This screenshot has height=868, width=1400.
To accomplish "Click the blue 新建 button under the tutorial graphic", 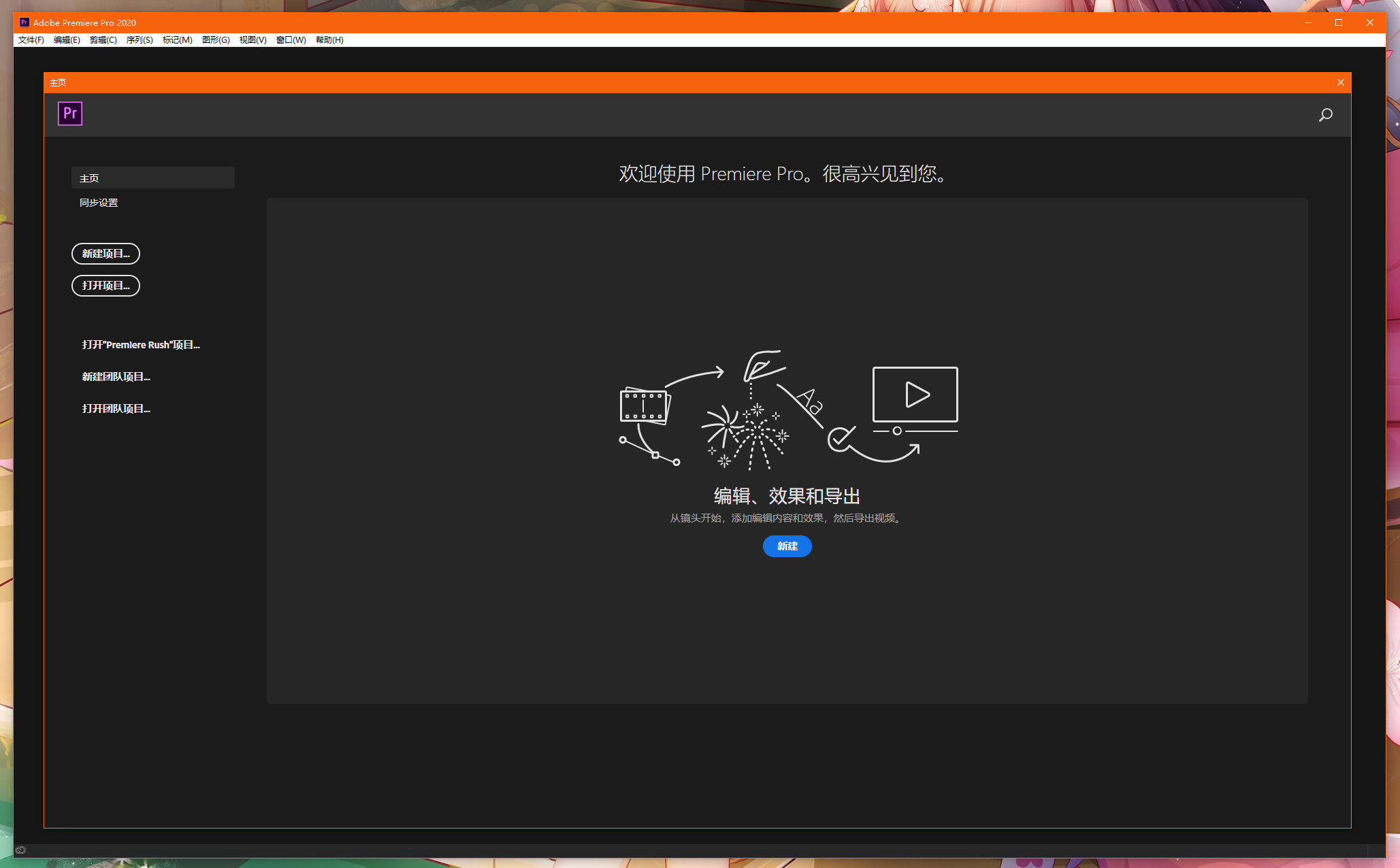I will coord(787,546).
